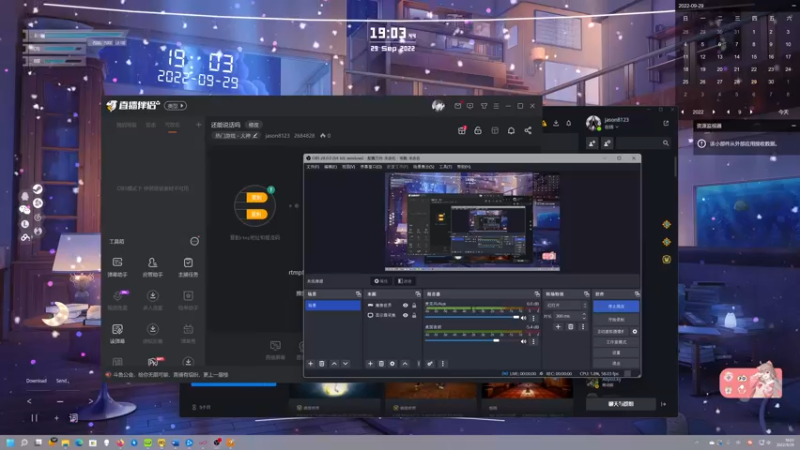Toggle visibility of the Display Capture source
Viewport: 800px width, 450px height.
[406, 315]
